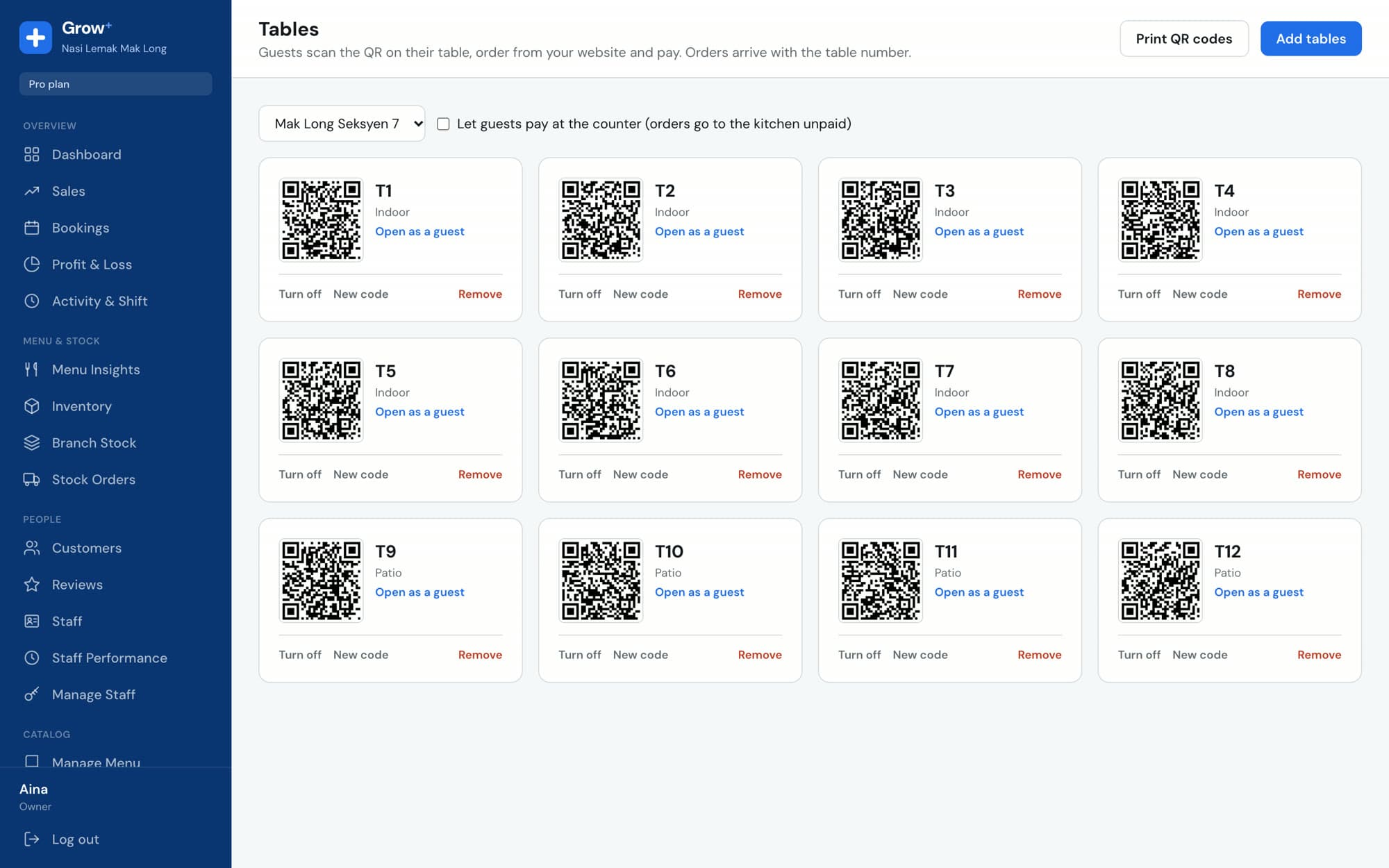Click the Profit & Loss pie icon

click(x=32, y=265)
